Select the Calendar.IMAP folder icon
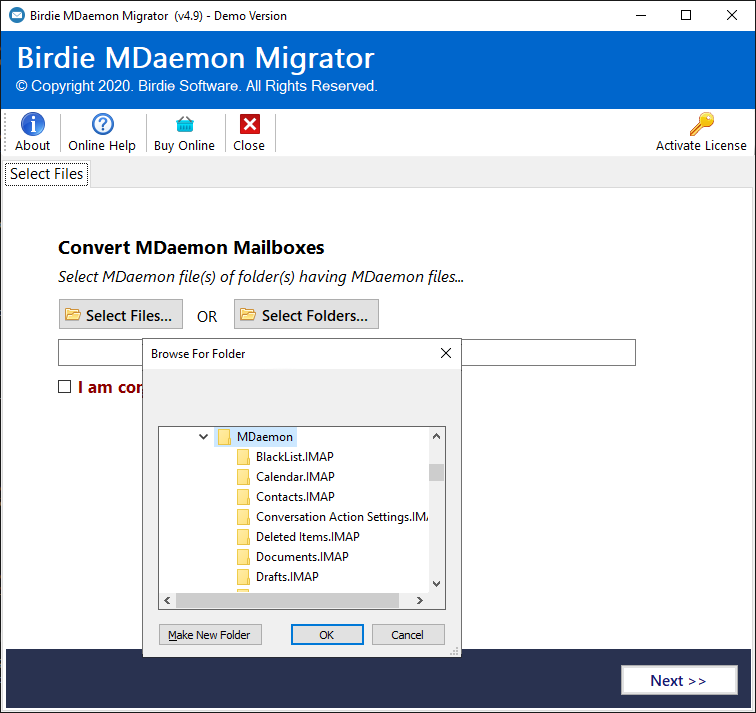Viewport: 756px width, 713px height. pos(243,477)
